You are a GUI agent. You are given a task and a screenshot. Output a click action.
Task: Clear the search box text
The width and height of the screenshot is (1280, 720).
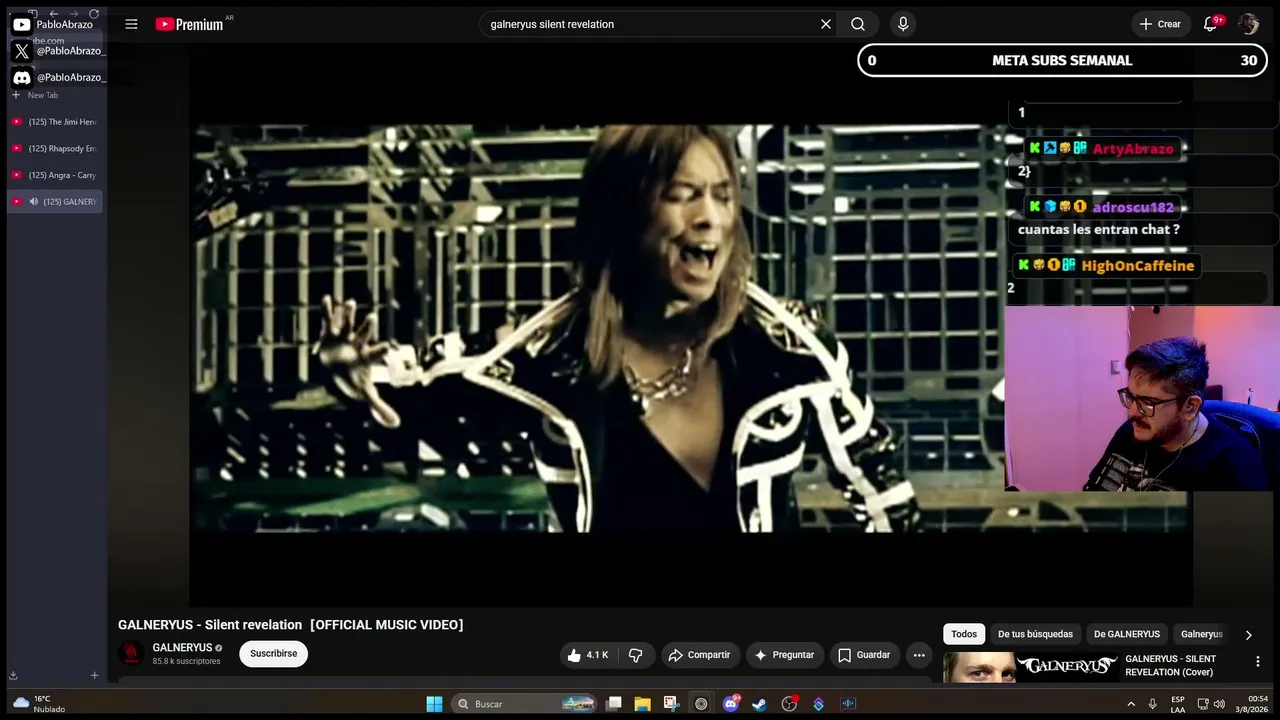pyautogui.click(x=826, y=24)
